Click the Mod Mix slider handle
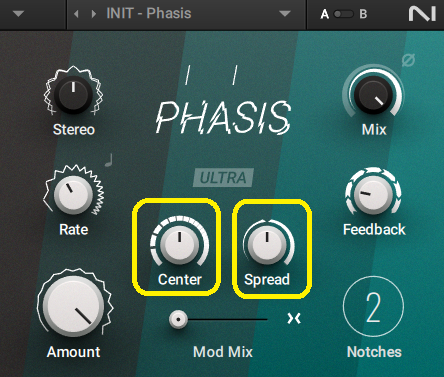Viewport: 444px width, 377px height. 178,319
